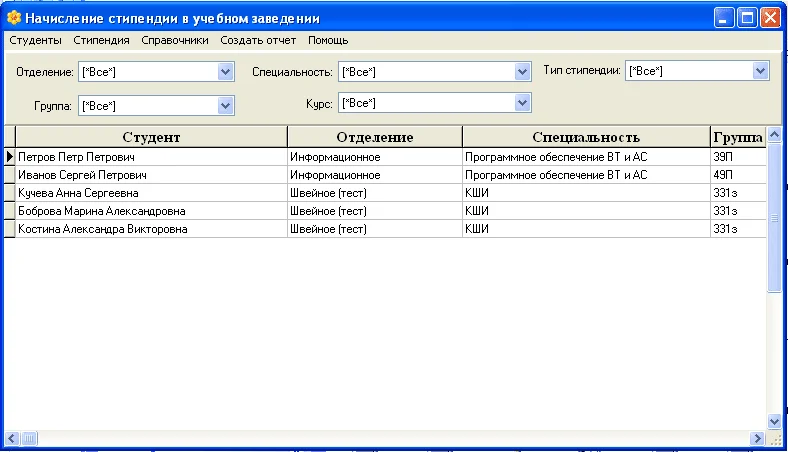Viewport: 788px width, 452px height.
Task: Select the row for Иванов Сергей Петрович
Action: [x=151, y=175]
